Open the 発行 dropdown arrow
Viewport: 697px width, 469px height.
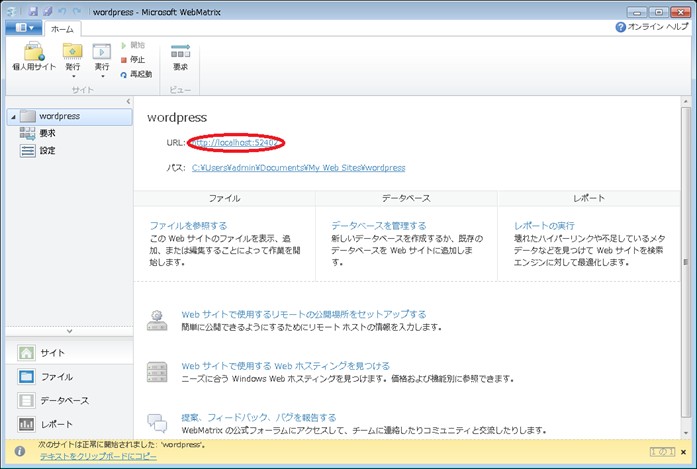[73, 76]
